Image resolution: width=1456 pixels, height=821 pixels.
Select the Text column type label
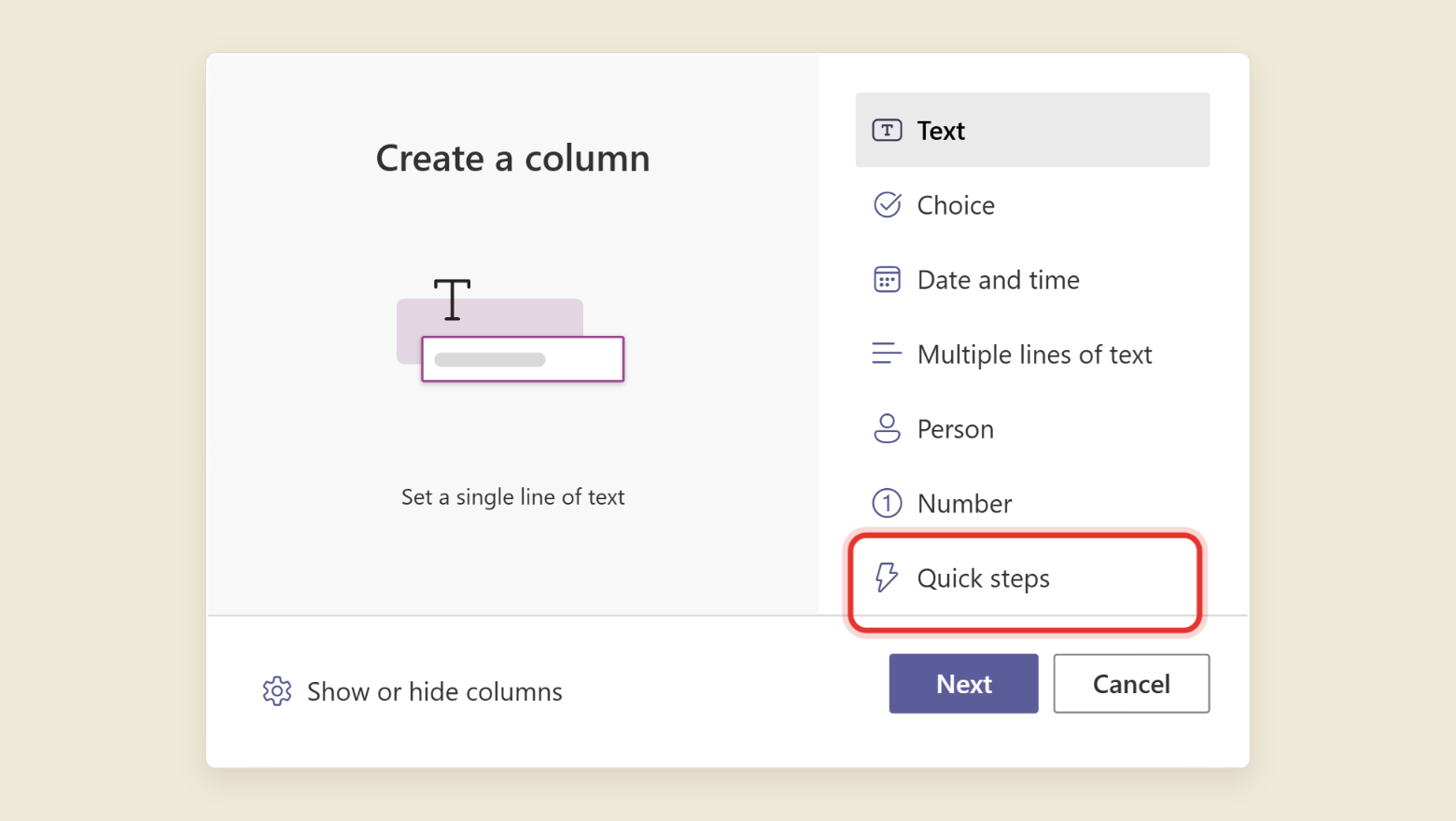coord(941,131)
